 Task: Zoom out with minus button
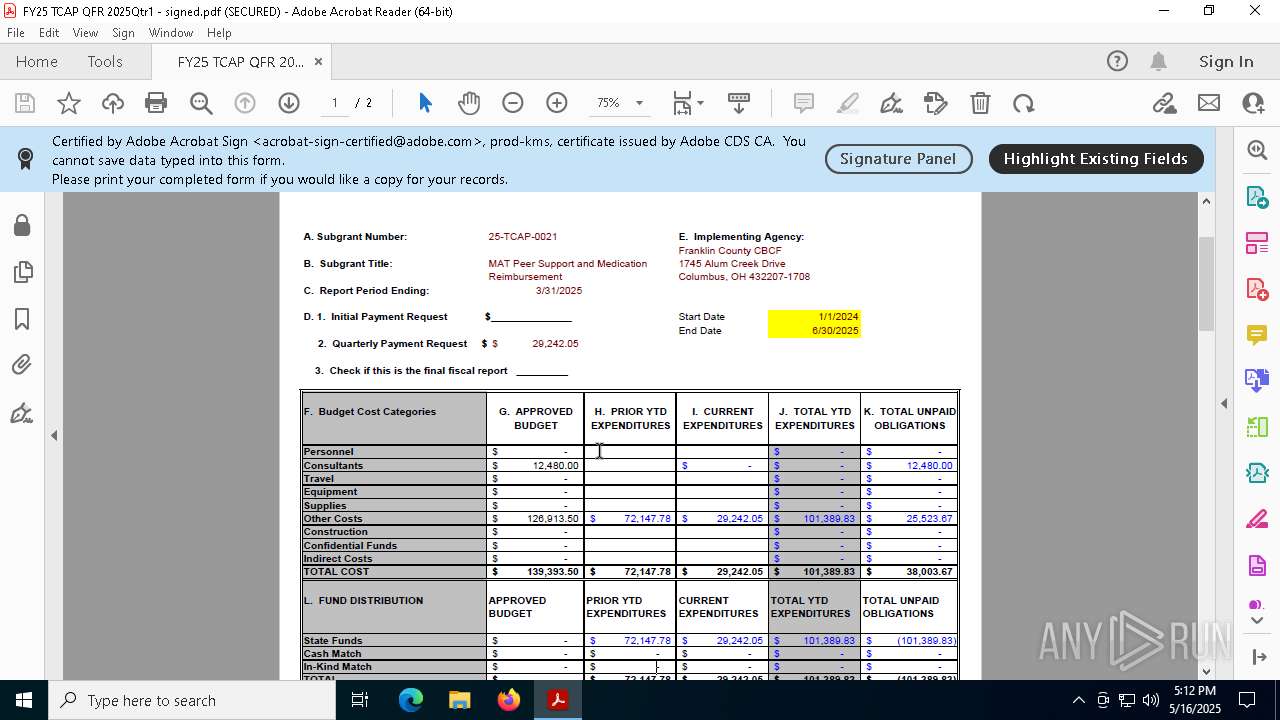point(513,103)
